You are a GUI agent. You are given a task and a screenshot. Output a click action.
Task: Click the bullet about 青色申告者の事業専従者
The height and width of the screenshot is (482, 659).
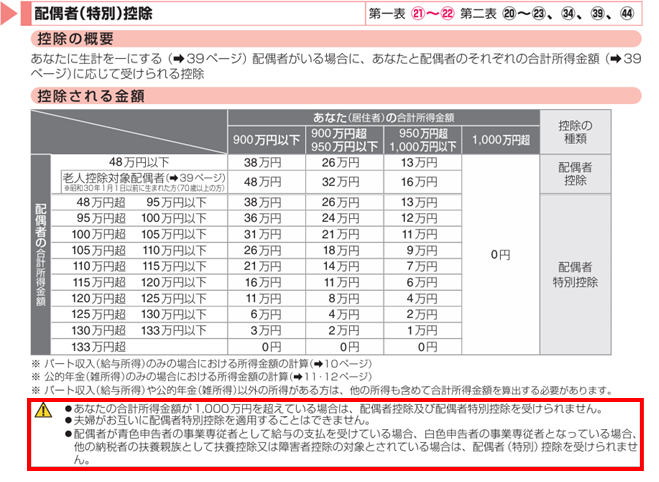[x=351, y=446]
